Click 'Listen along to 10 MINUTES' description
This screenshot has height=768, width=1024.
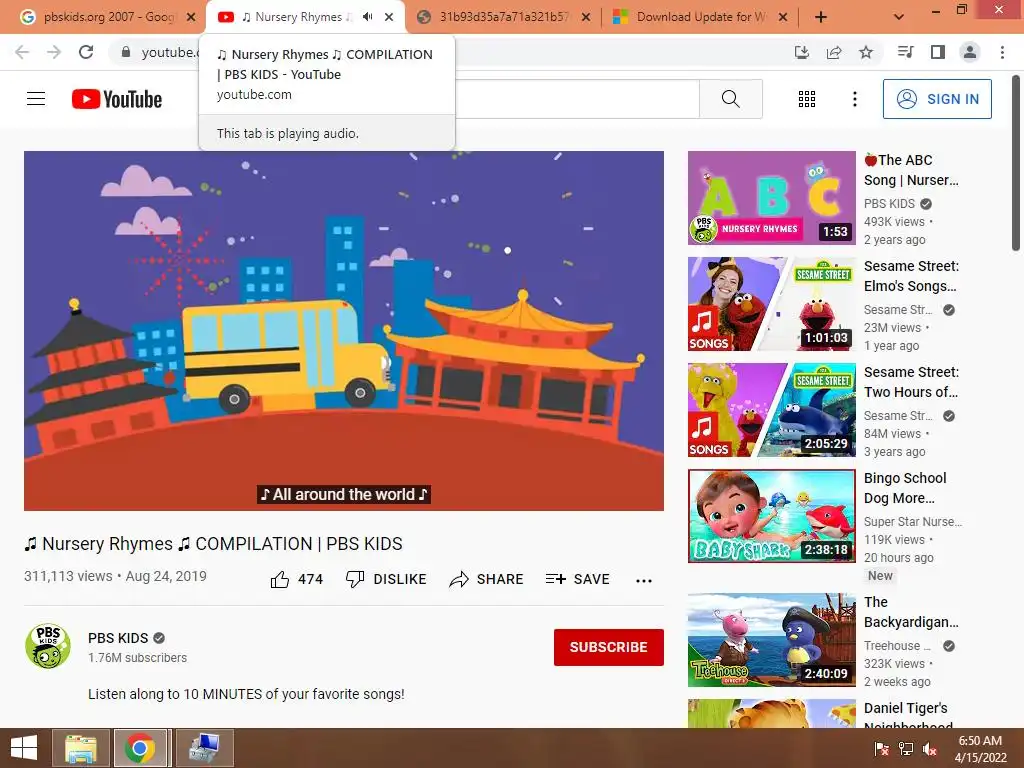246,694
